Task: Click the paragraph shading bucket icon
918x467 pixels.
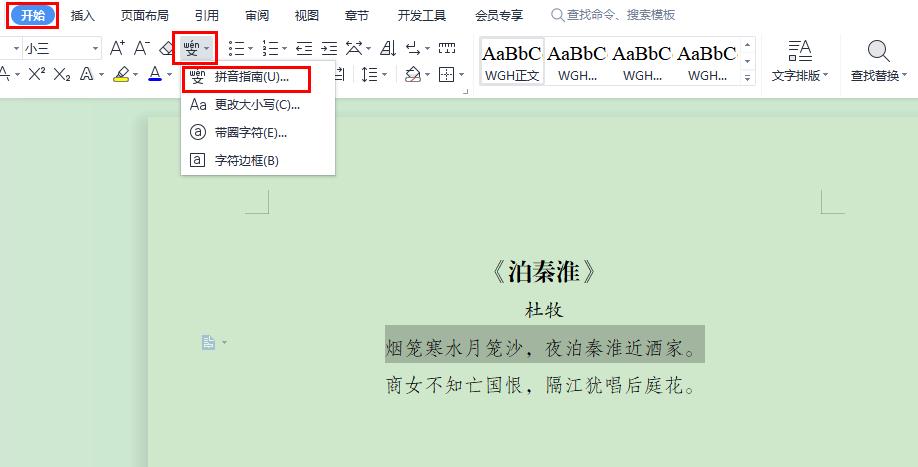Action: 413,74
